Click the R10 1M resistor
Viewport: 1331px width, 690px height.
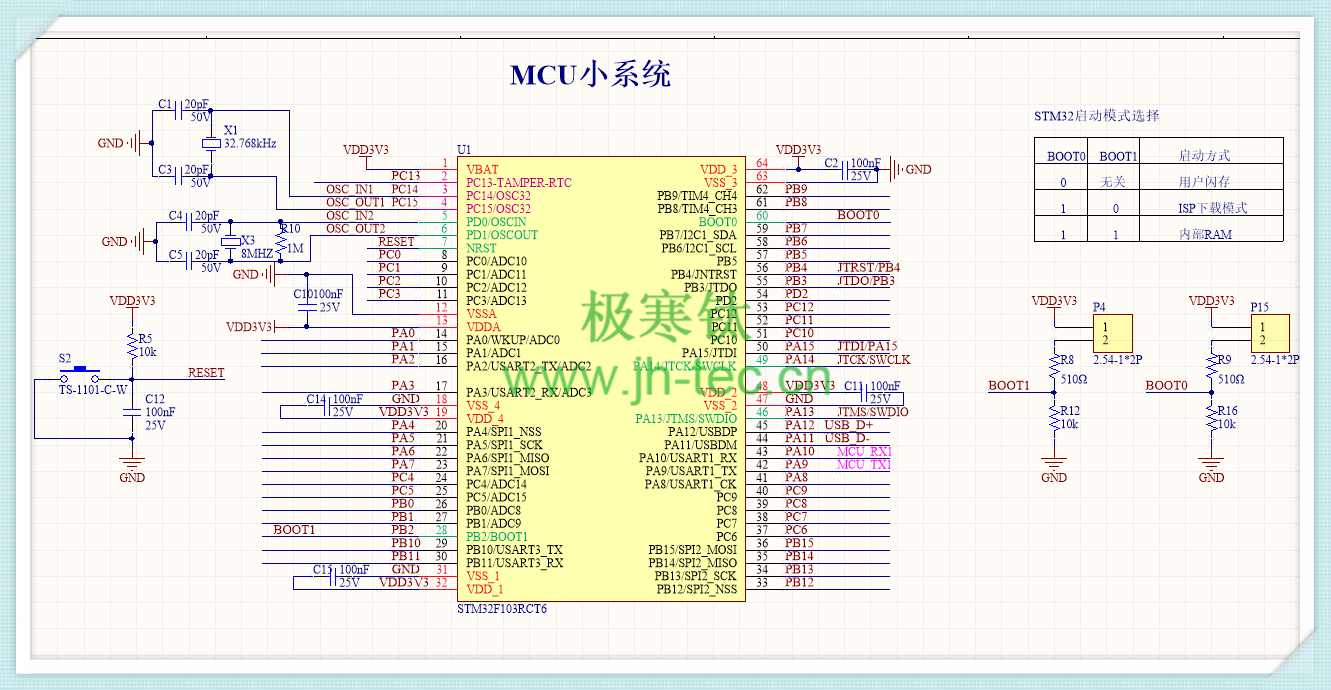[x=283, y=241]
